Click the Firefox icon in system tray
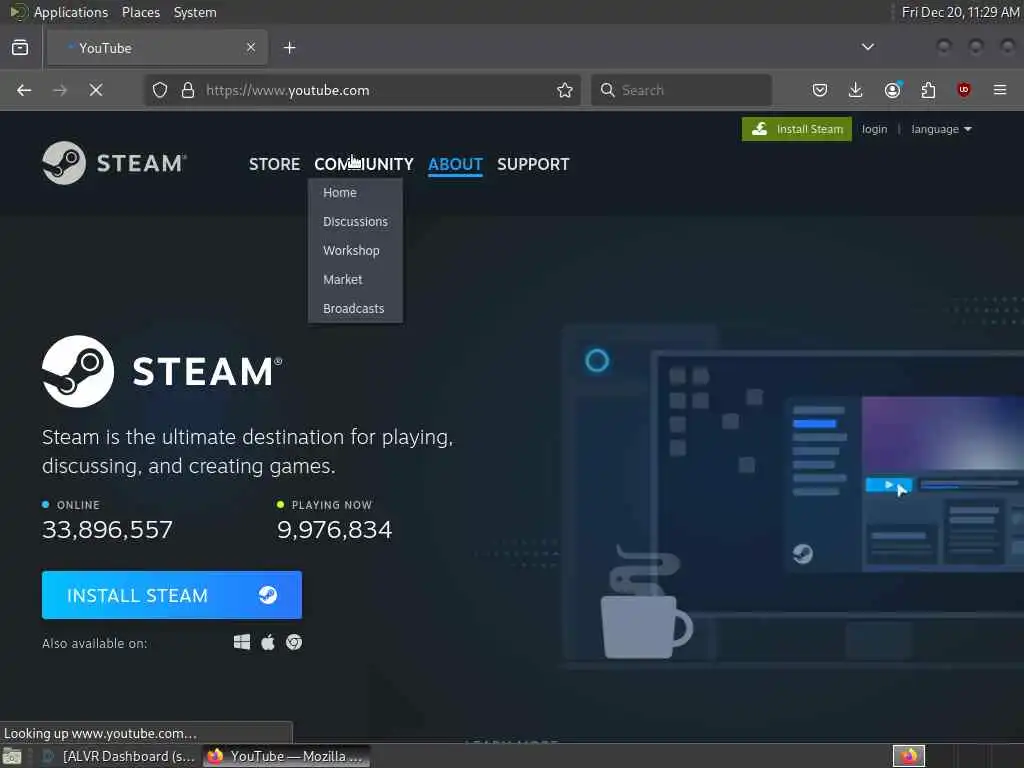Screen dimensions: 1024x768 (908, 756)
